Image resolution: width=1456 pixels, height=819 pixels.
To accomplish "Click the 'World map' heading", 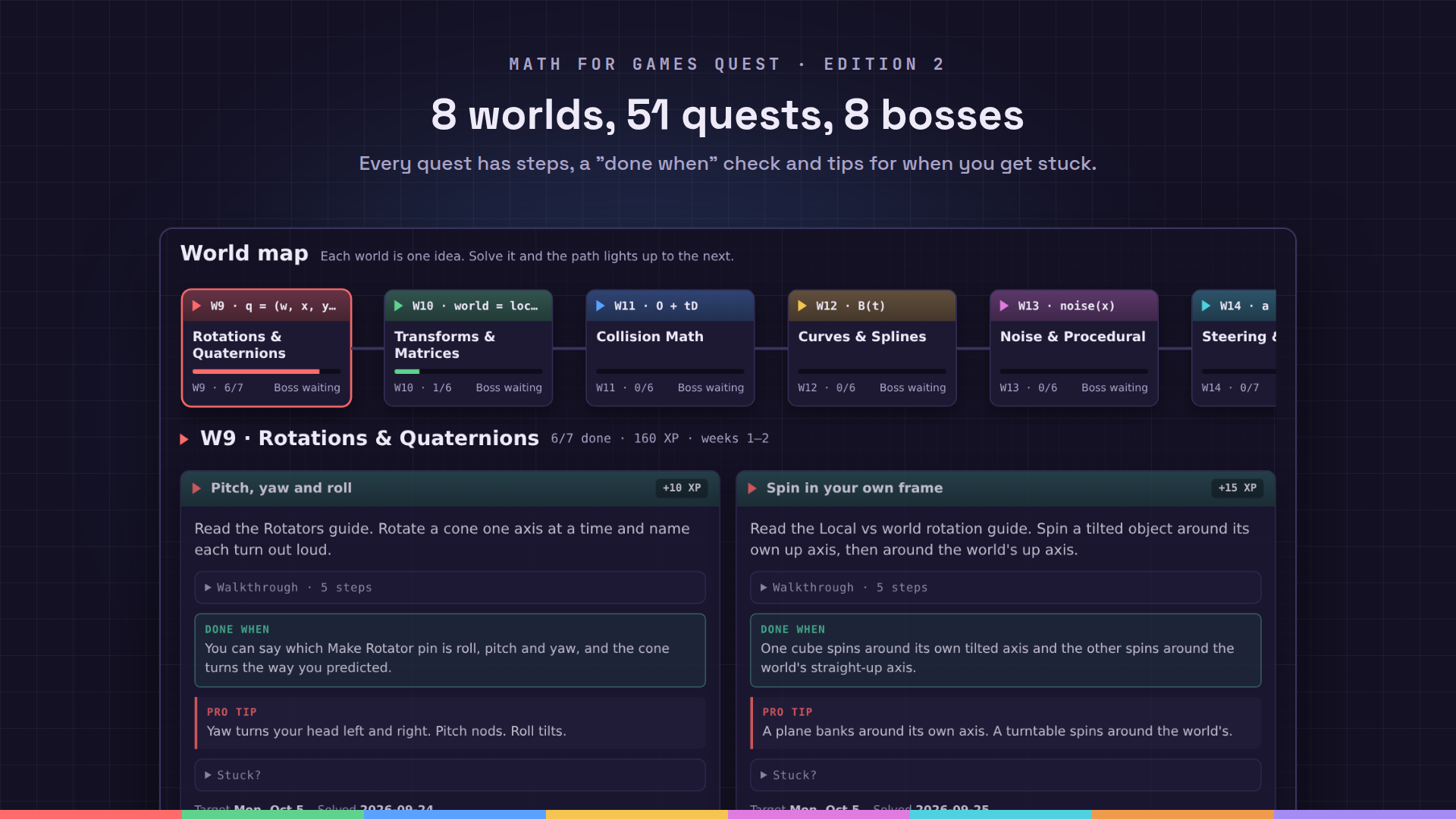I will pyautogui.click(x=244, y=253).
